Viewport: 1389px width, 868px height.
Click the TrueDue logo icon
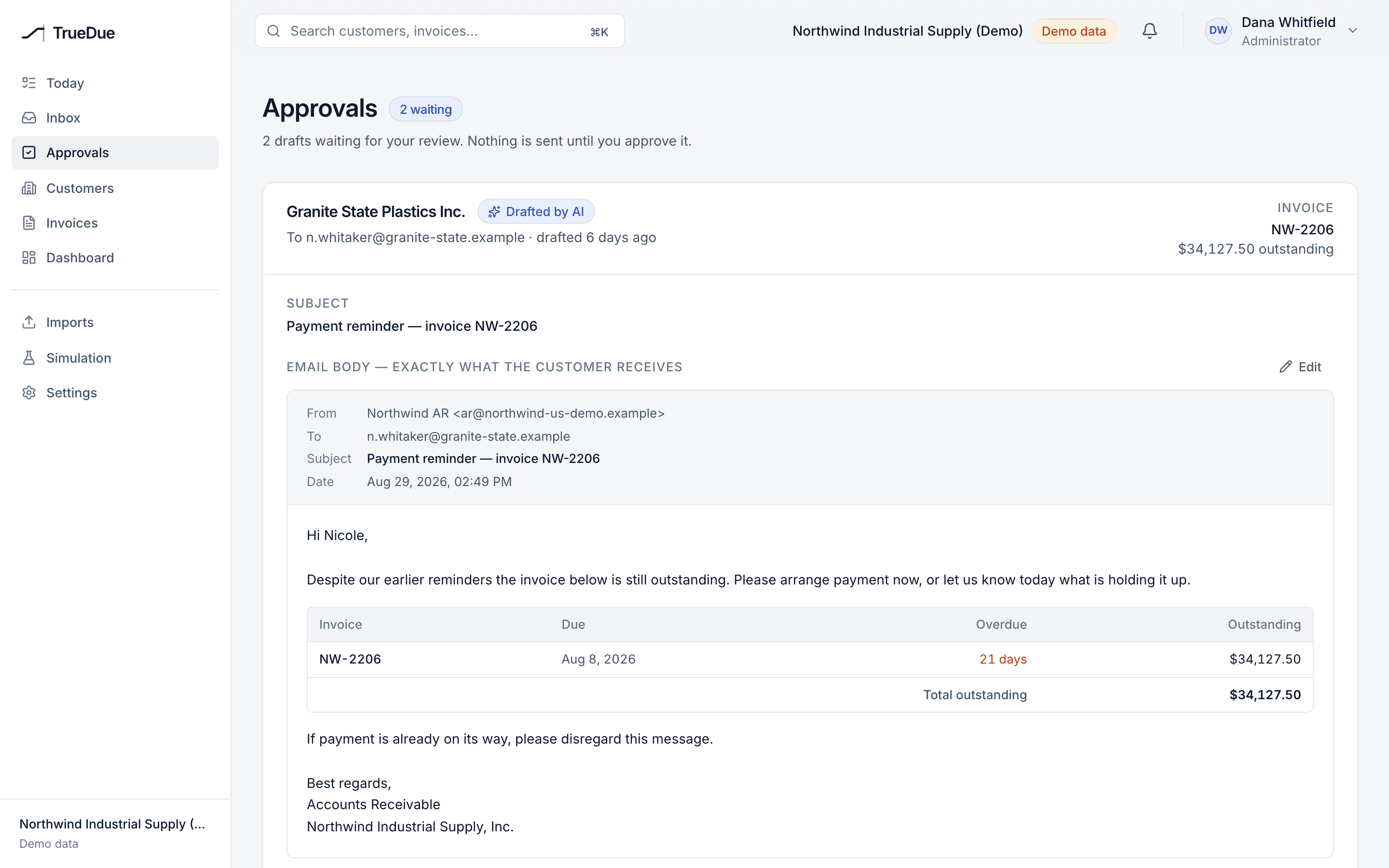pos(33,33)
